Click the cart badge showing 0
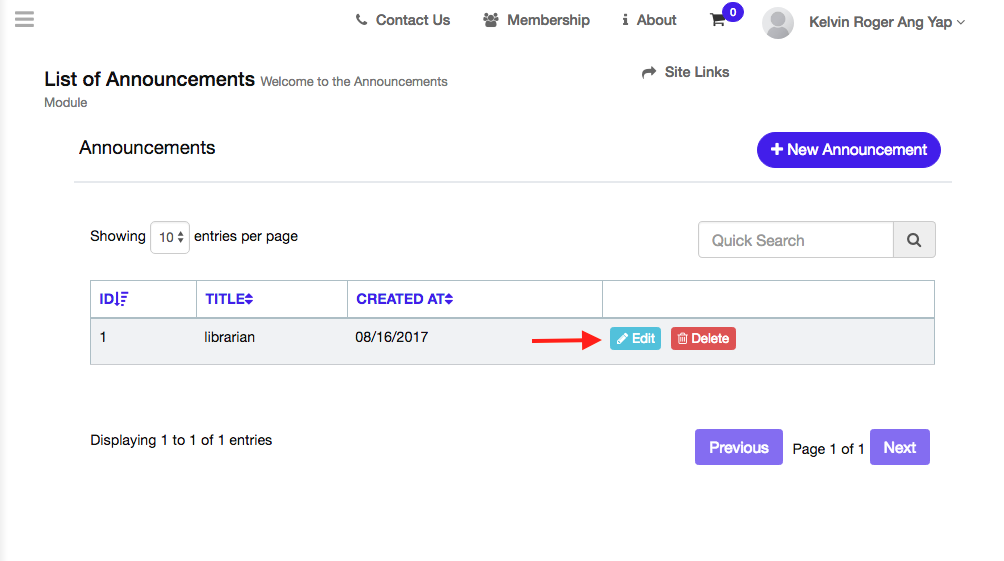The image size is (1004, 561). pos(733,12)
